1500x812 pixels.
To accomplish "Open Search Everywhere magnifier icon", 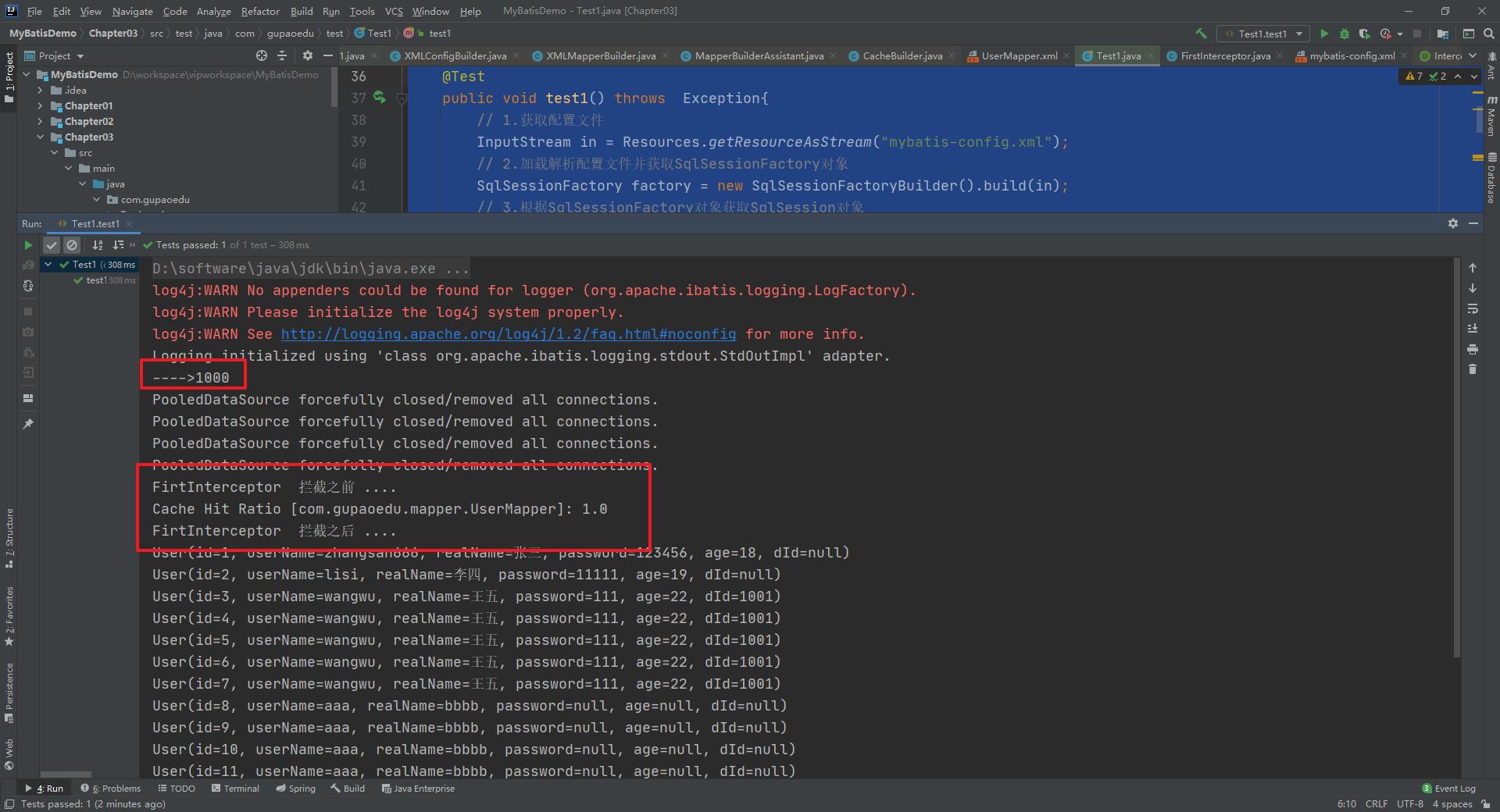I will (1487, 34).
